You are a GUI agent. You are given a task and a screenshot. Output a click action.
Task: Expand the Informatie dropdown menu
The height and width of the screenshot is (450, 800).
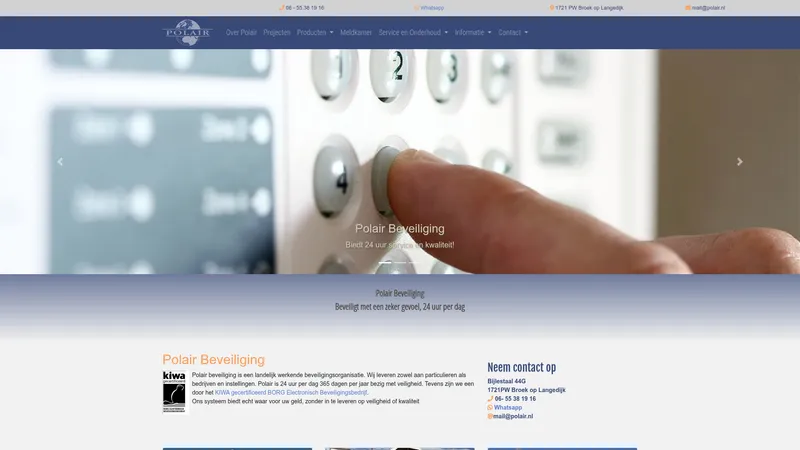[473, 32]
